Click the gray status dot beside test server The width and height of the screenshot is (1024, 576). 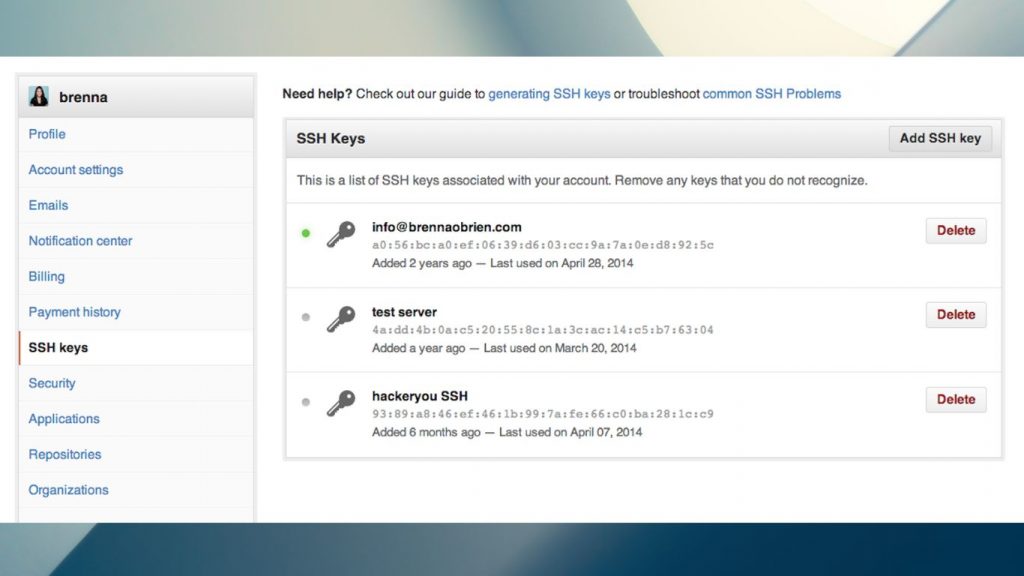pos(306,317)
